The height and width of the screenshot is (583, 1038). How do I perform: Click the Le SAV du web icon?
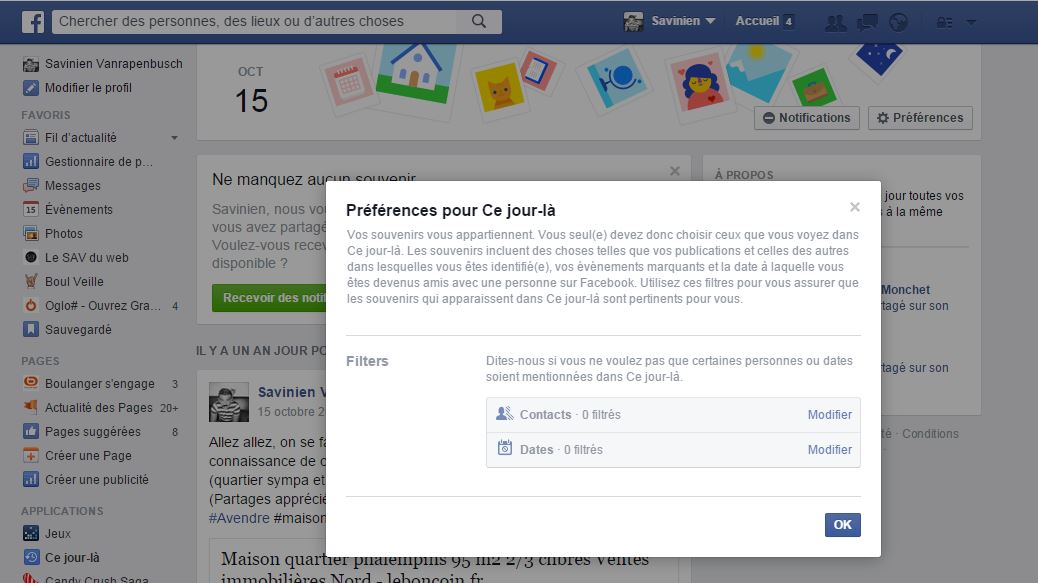click(30, 257)
